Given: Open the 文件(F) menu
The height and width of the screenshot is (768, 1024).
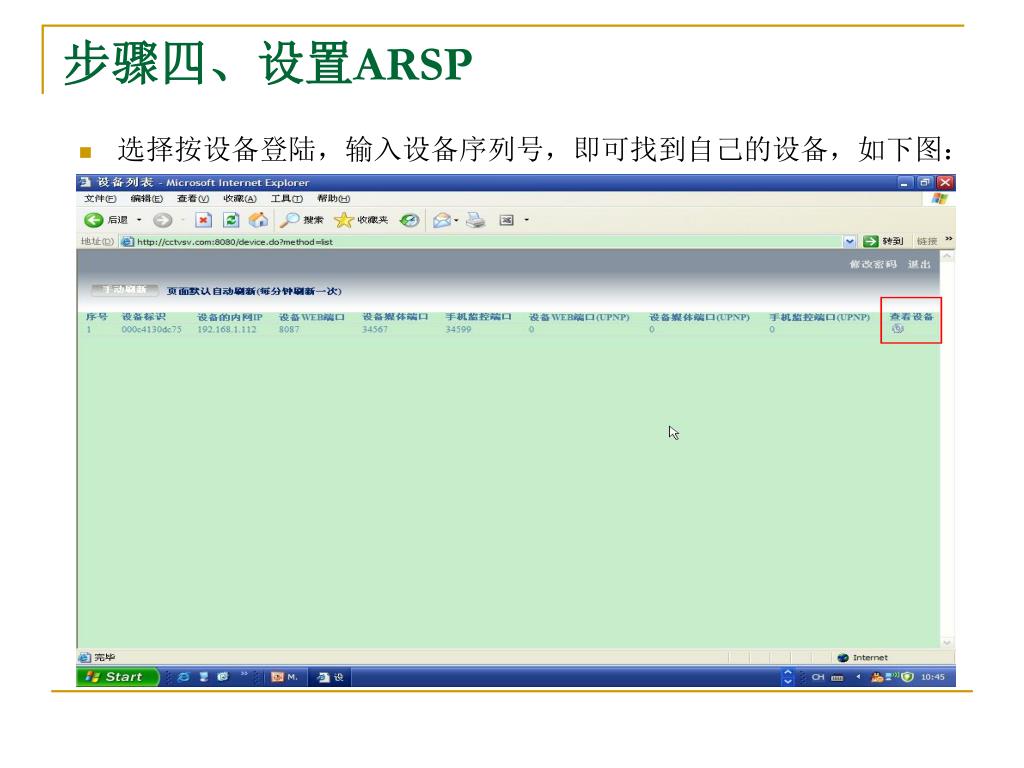Looking at the screenshot, I should coord(100,199).
